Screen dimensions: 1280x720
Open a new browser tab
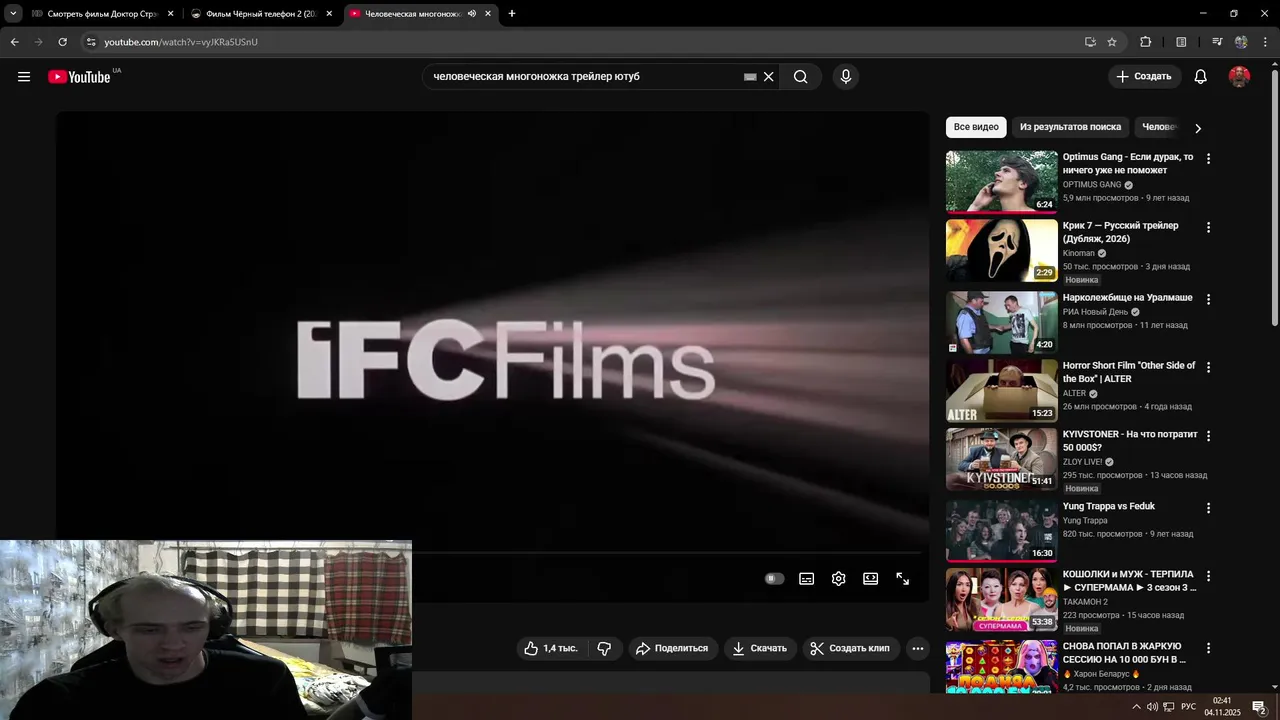click(512, 14)
